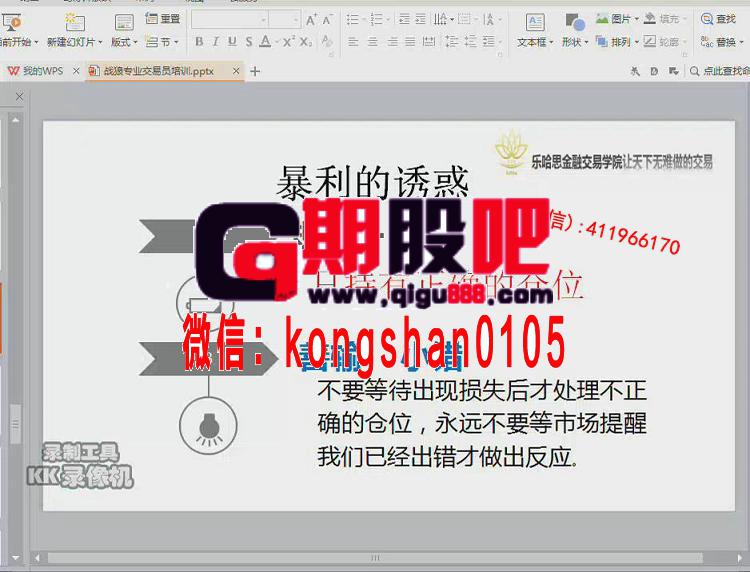Apply font color A button
Screen dimensions: 750x572
point(265,42)
